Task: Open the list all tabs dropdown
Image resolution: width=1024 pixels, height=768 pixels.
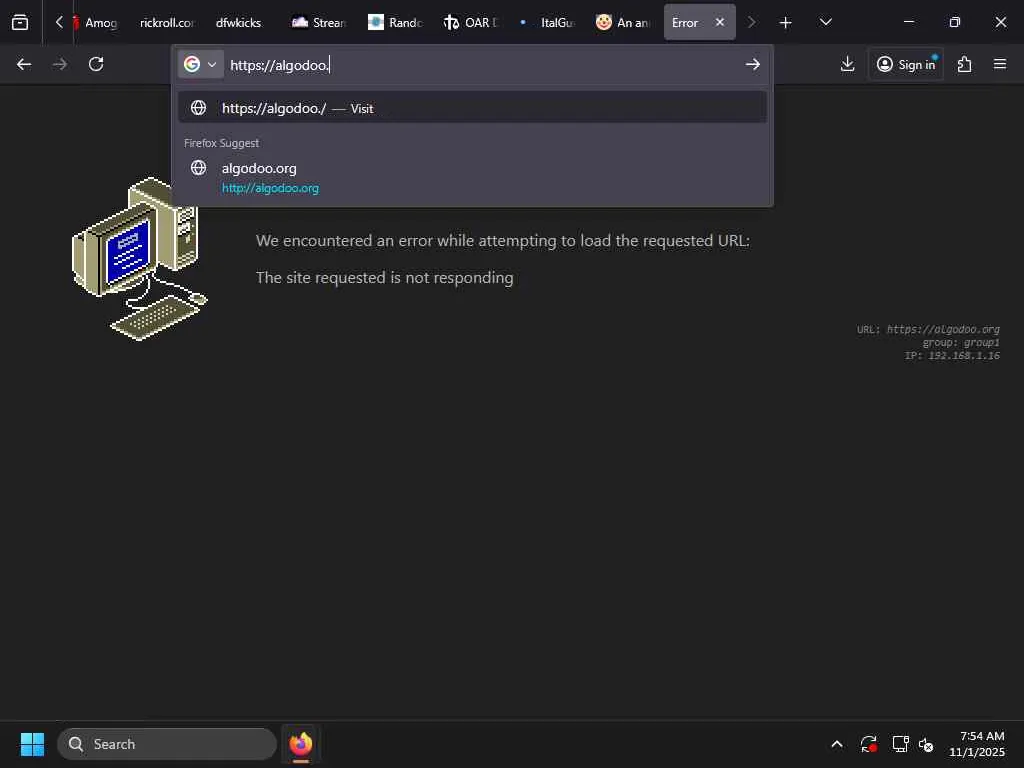Action: pyautogui.click(x=825, y=22)
